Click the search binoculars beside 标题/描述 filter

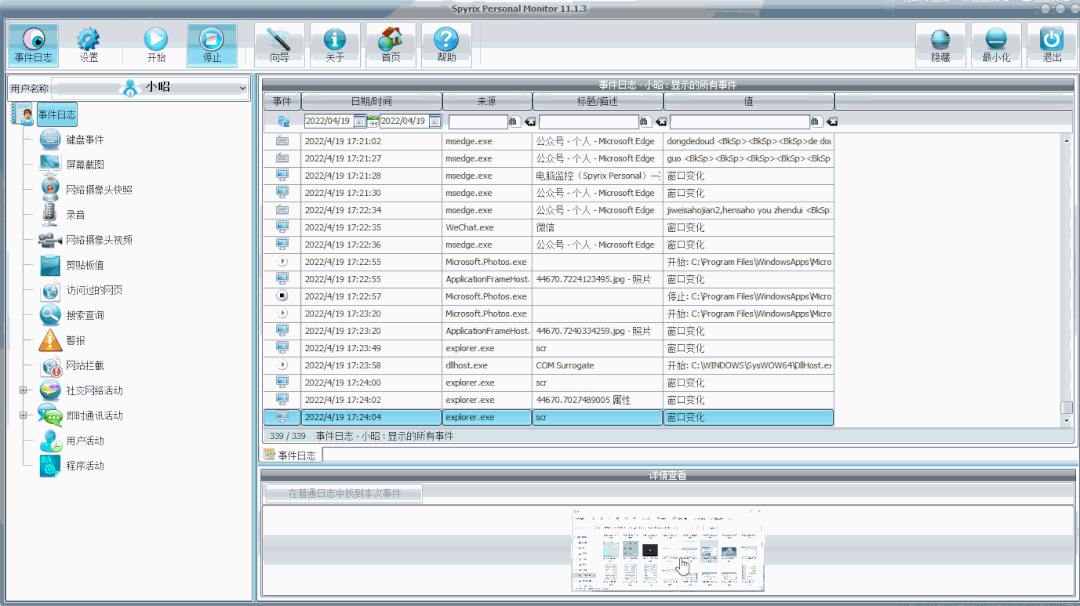(x=645, y=122)
